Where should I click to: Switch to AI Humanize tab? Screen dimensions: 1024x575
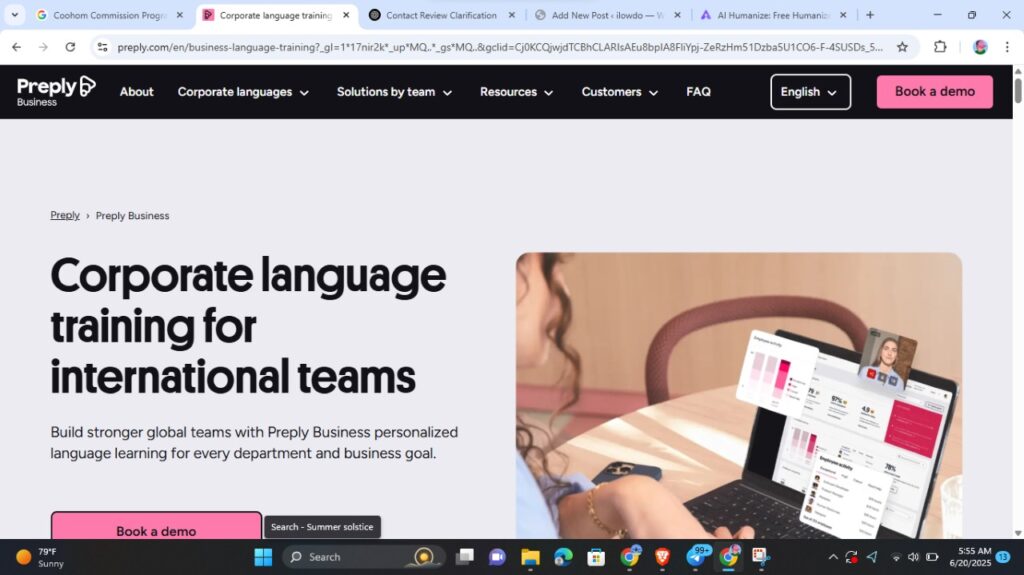click(x=773, y=15)
